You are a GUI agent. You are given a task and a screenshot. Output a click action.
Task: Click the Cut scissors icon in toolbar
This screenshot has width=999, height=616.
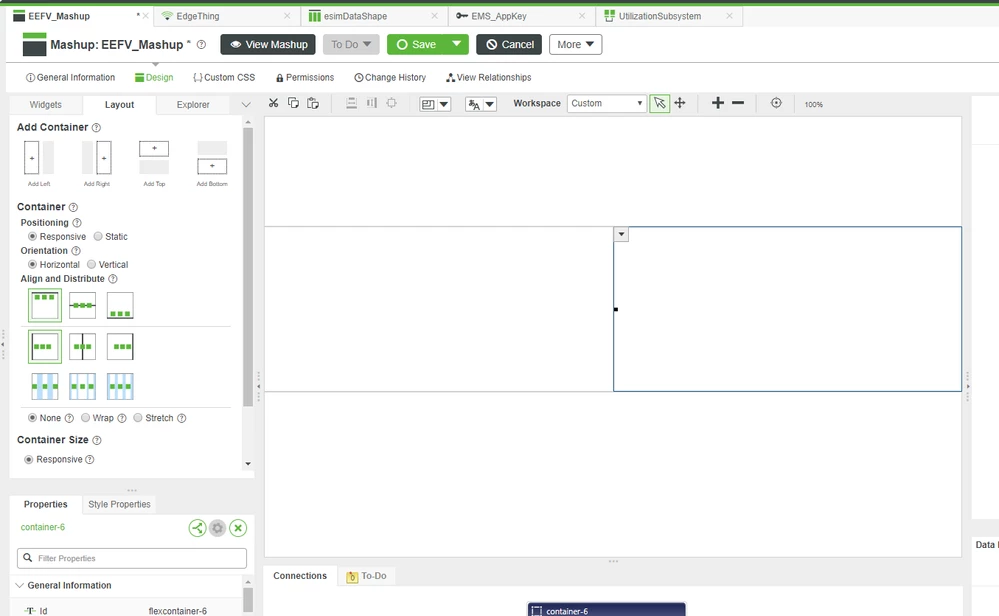(x=273, y=103)
